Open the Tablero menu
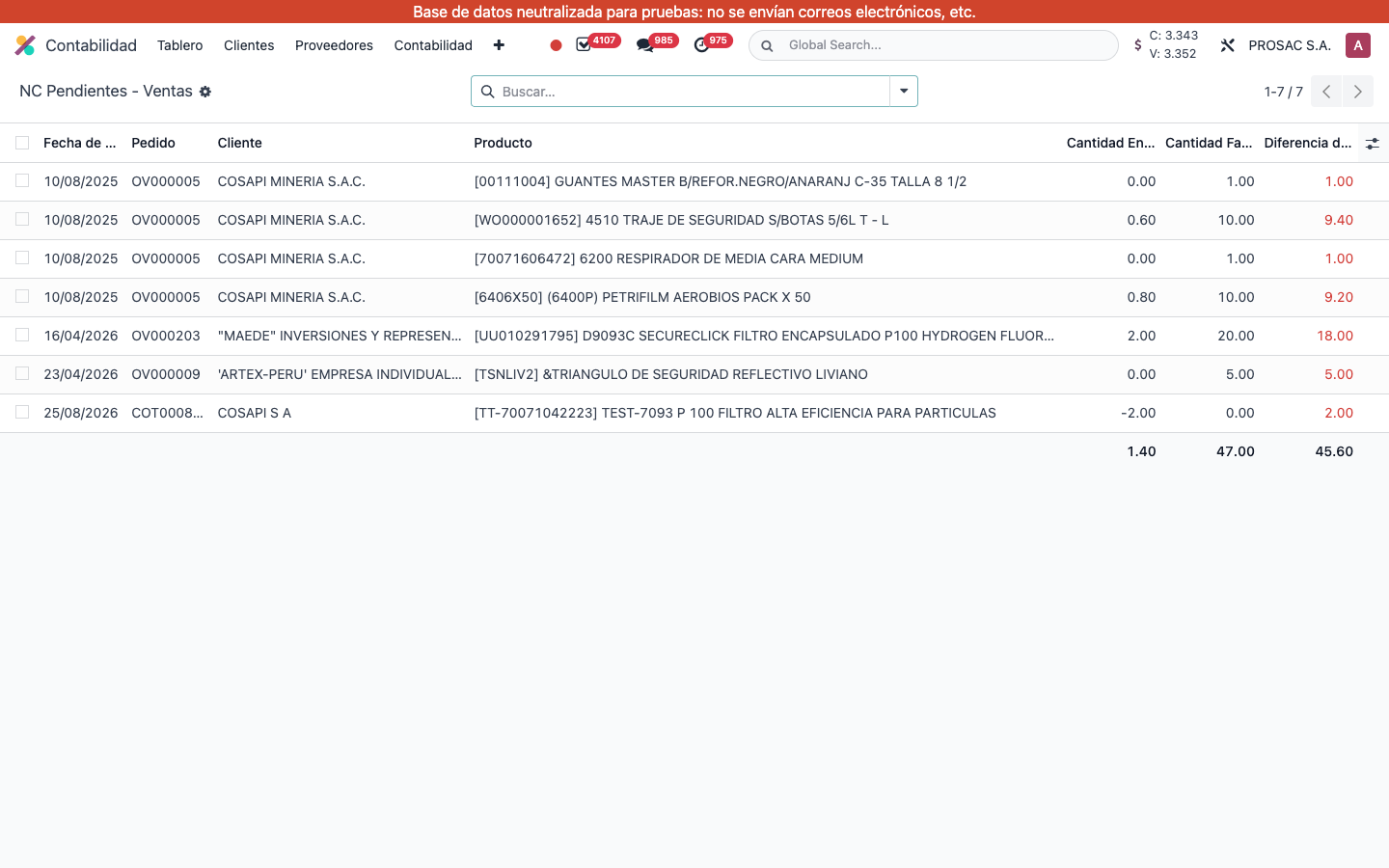 [x=180, y=45]
